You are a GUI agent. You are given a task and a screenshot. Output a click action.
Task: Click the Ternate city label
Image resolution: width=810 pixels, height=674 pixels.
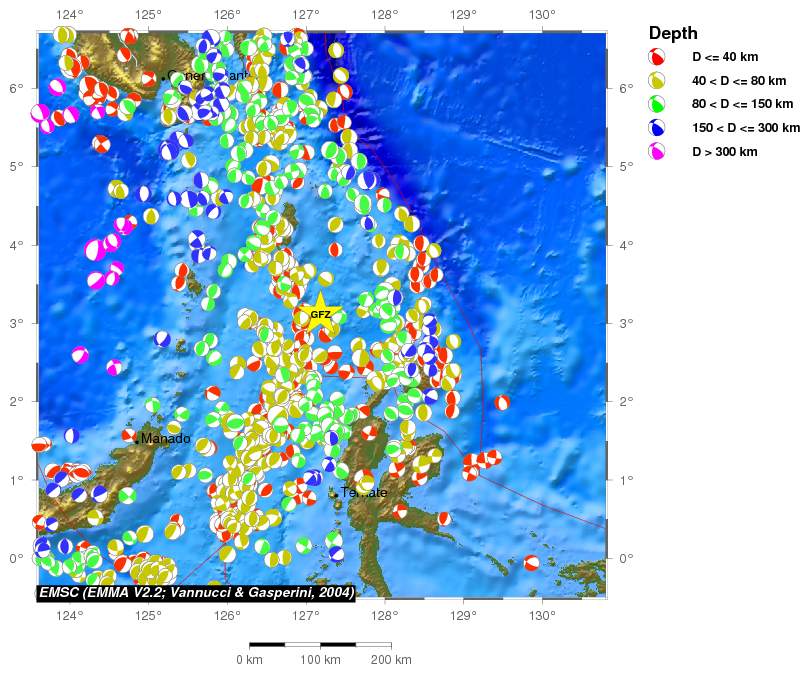pos(363,492)
